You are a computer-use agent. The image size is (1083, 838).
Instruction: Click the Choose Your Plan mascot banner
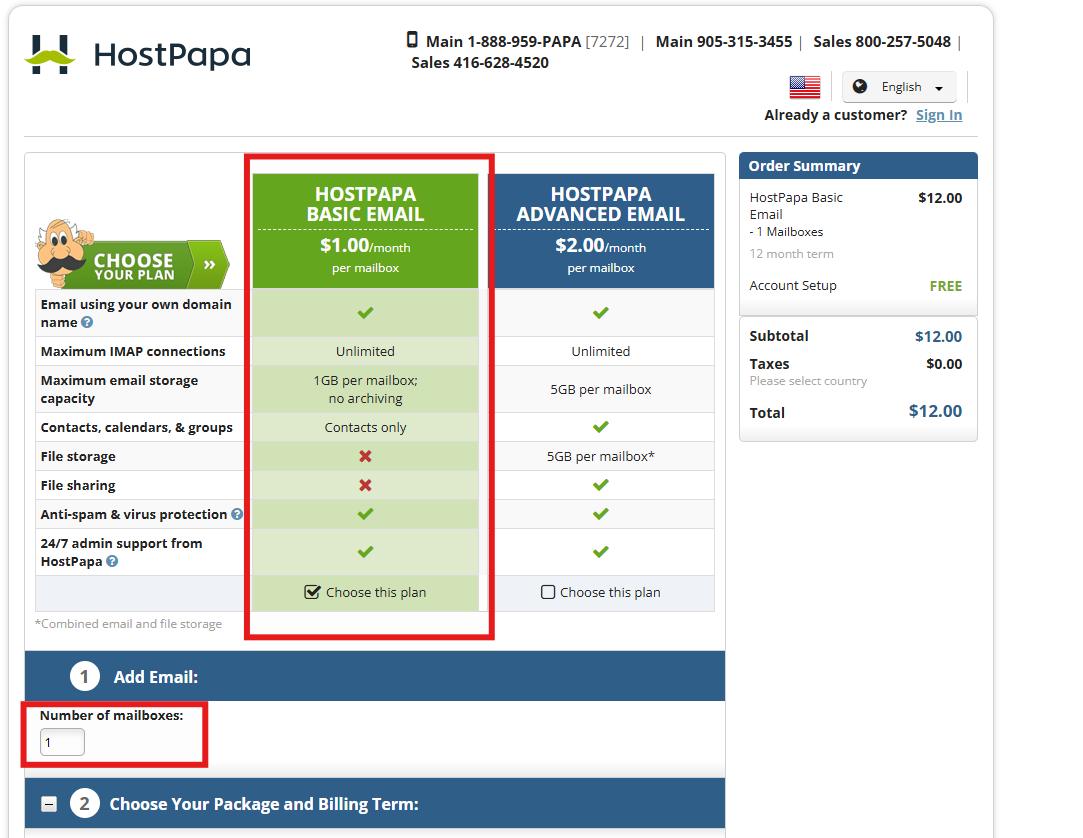(x=132, y=254)
